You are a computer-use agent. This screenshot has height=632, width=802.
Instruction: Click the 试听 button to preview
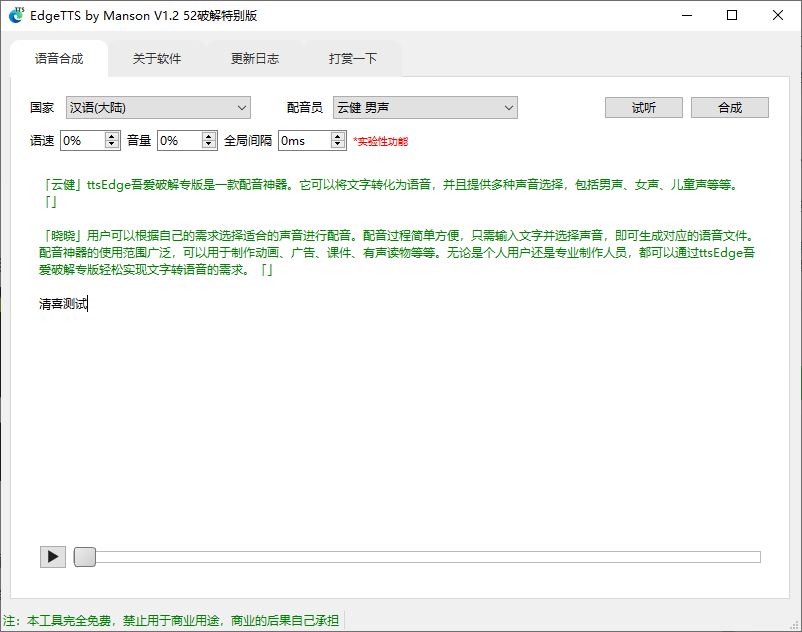pyautogui.click(x=643, y=107)
